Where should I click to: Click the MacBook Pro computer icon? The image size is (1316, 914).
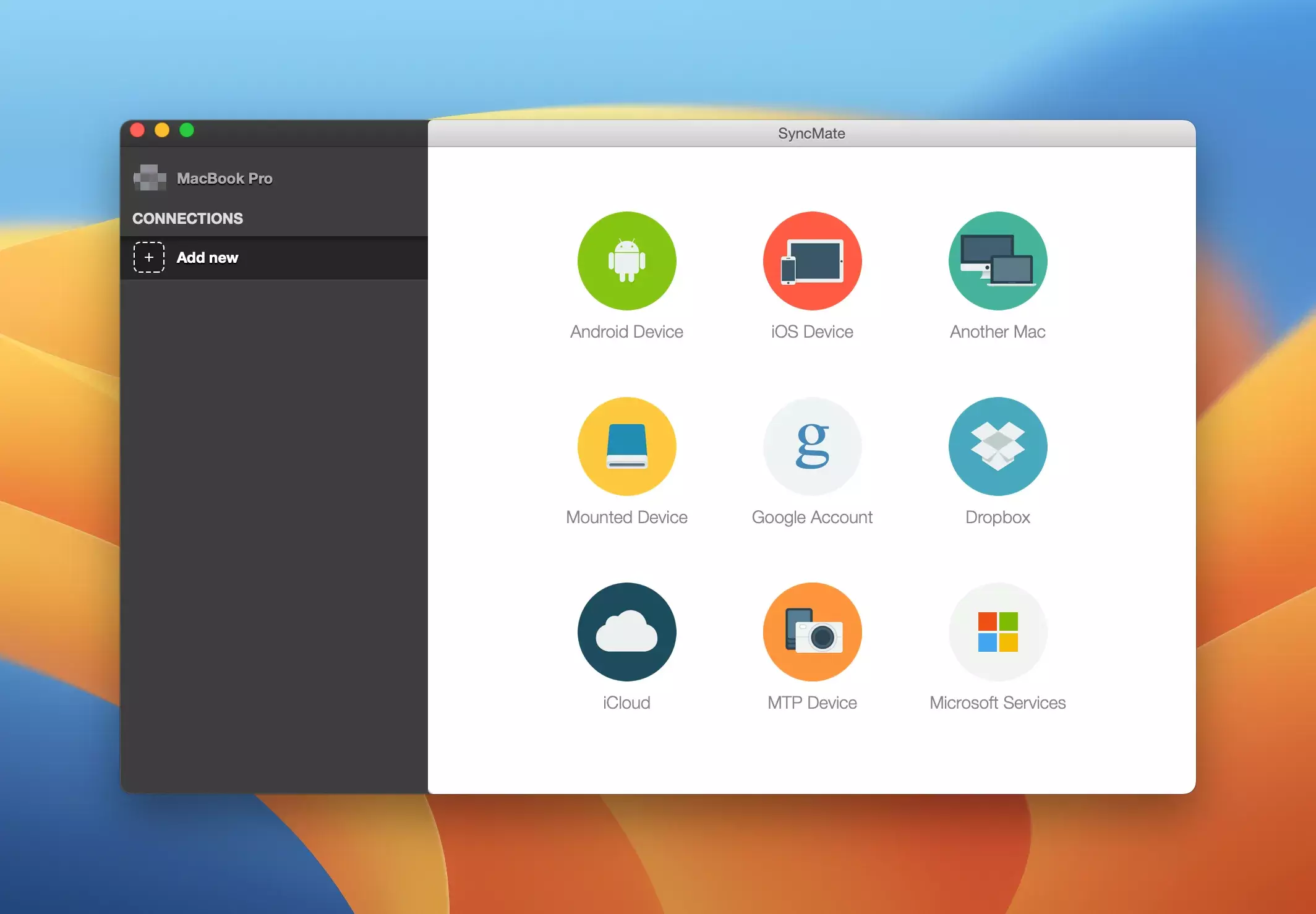[150, 178]
